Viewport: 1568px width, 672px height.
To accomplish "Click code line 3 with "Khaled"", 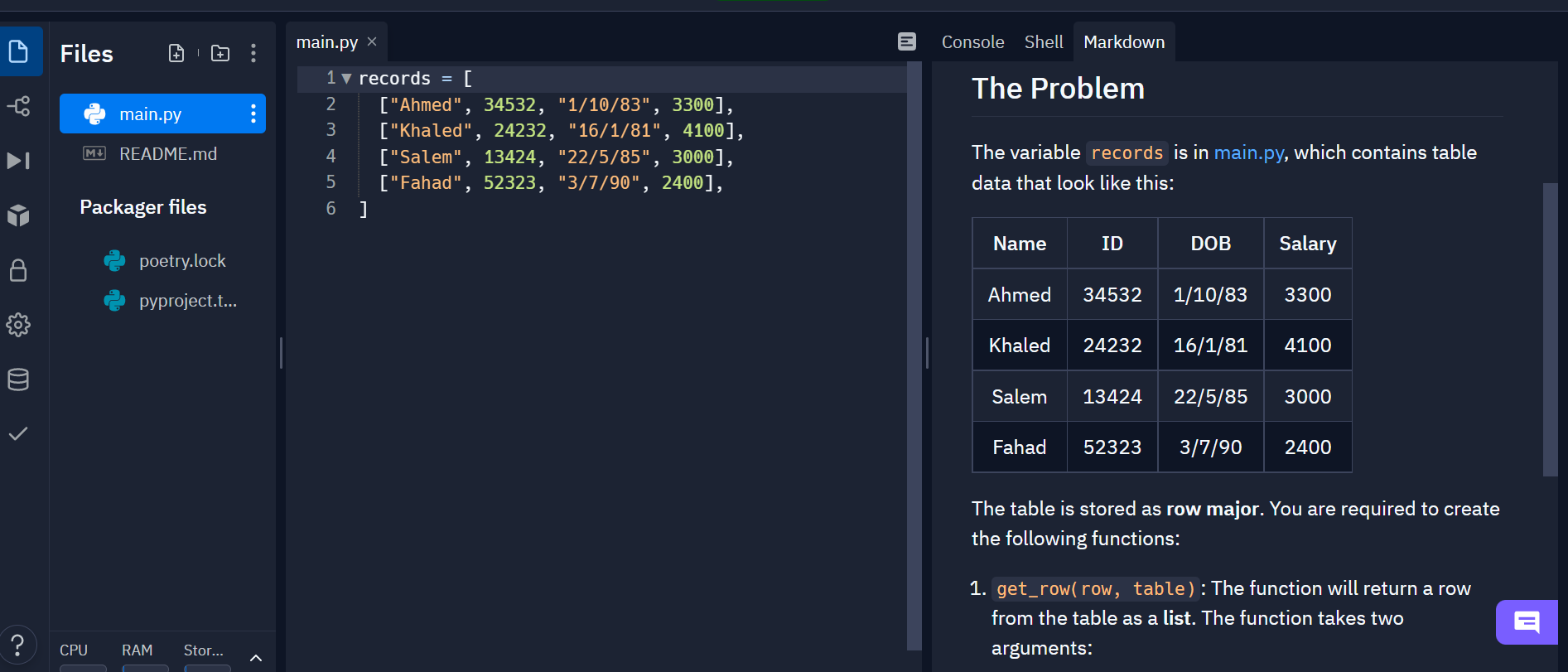I will 562,131.
